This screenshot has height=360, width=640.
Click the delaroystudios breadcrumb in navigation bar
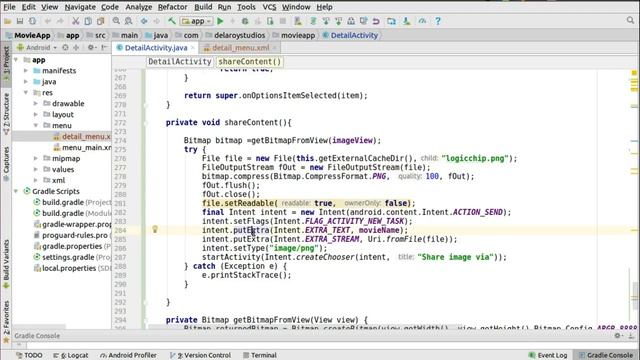point(235,35)
